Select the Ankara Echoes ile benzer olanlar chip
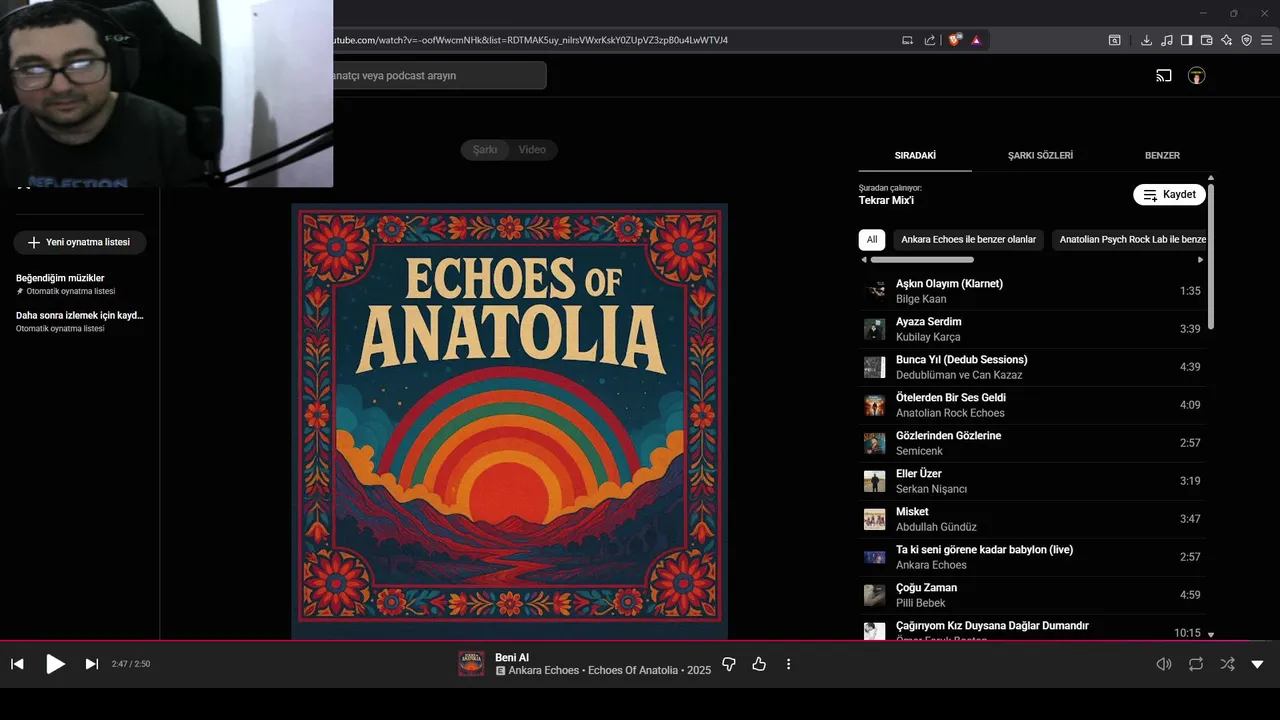The image size is (1280, 720). click(x=968, y=239)
